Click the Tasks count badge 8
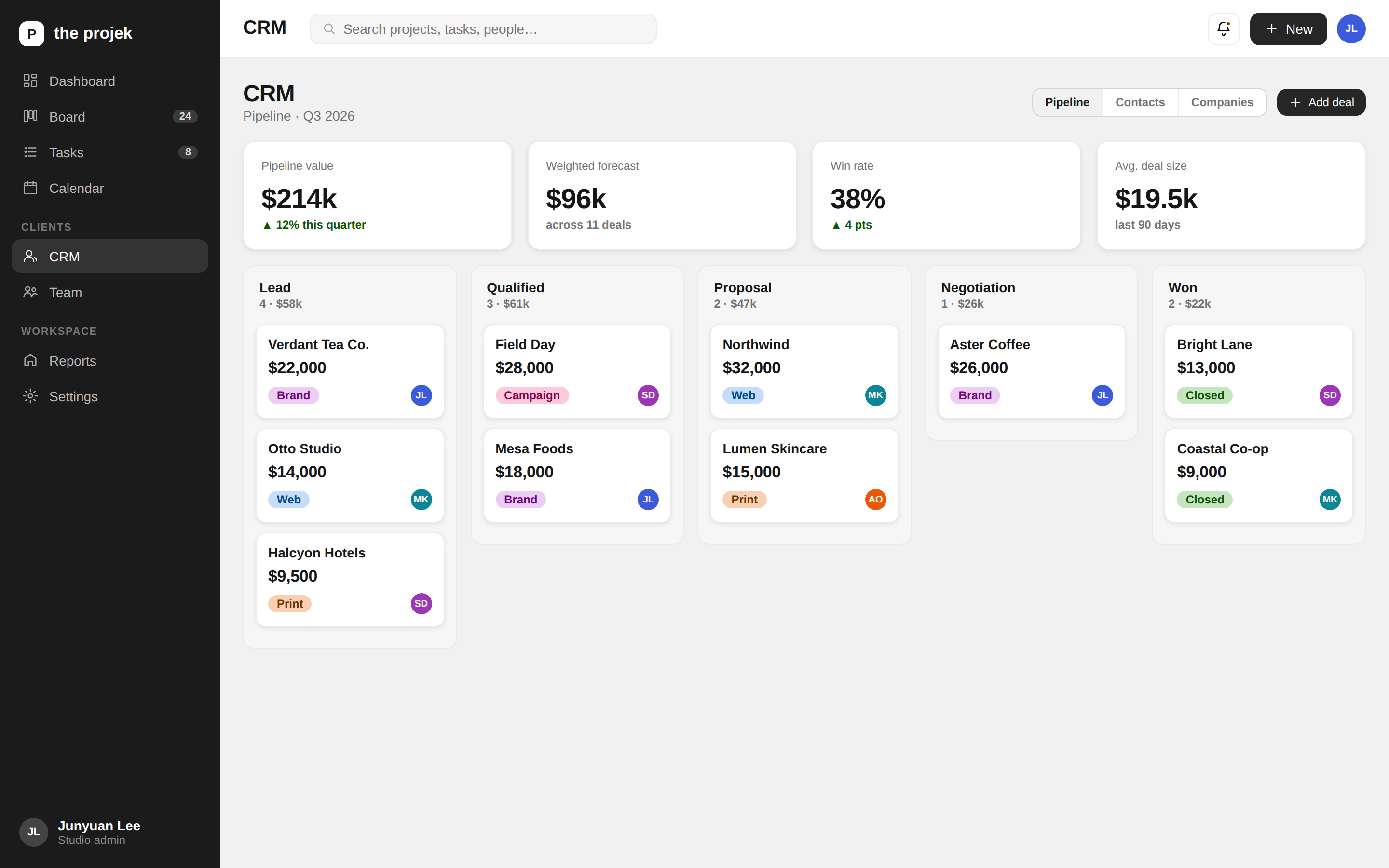This screenshot has width=1389, height=868. point(188,152)
